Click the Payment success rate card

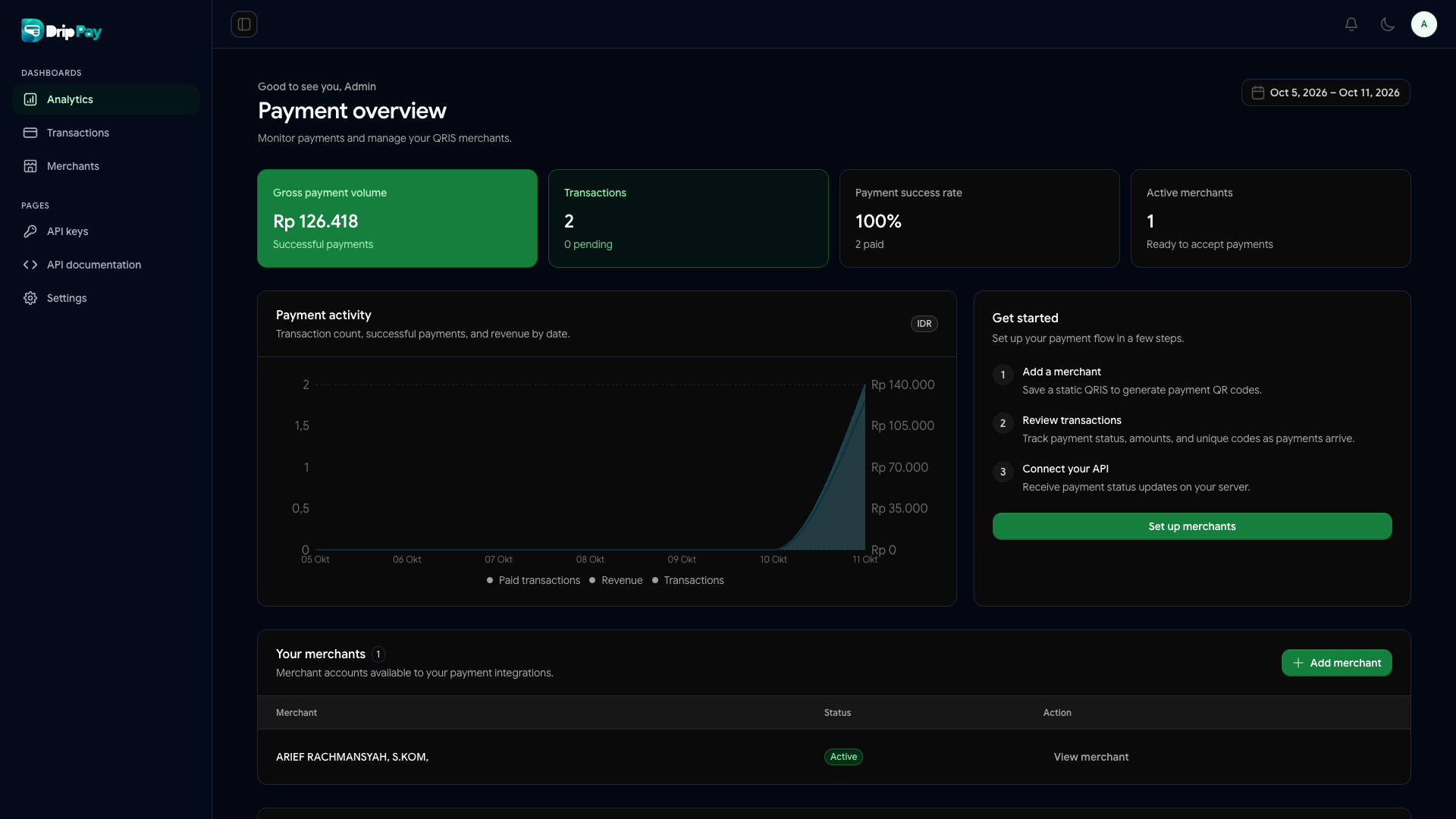pos(980,218)
